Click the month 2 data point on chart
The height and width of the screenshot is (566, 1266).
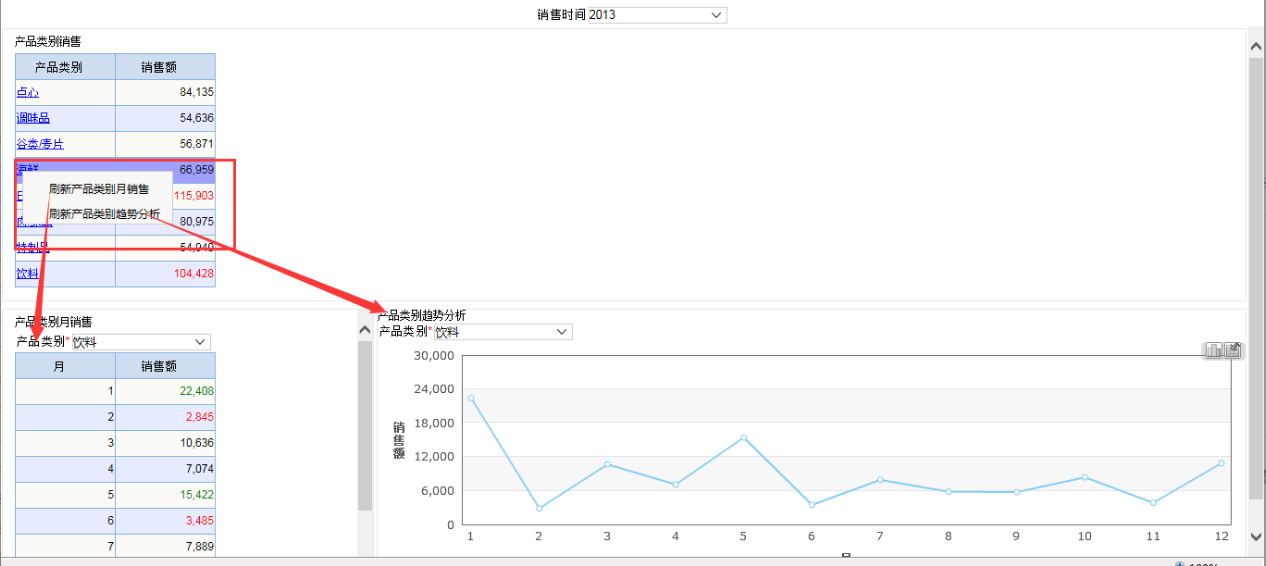pyautogui.click(x=539, y=508)
